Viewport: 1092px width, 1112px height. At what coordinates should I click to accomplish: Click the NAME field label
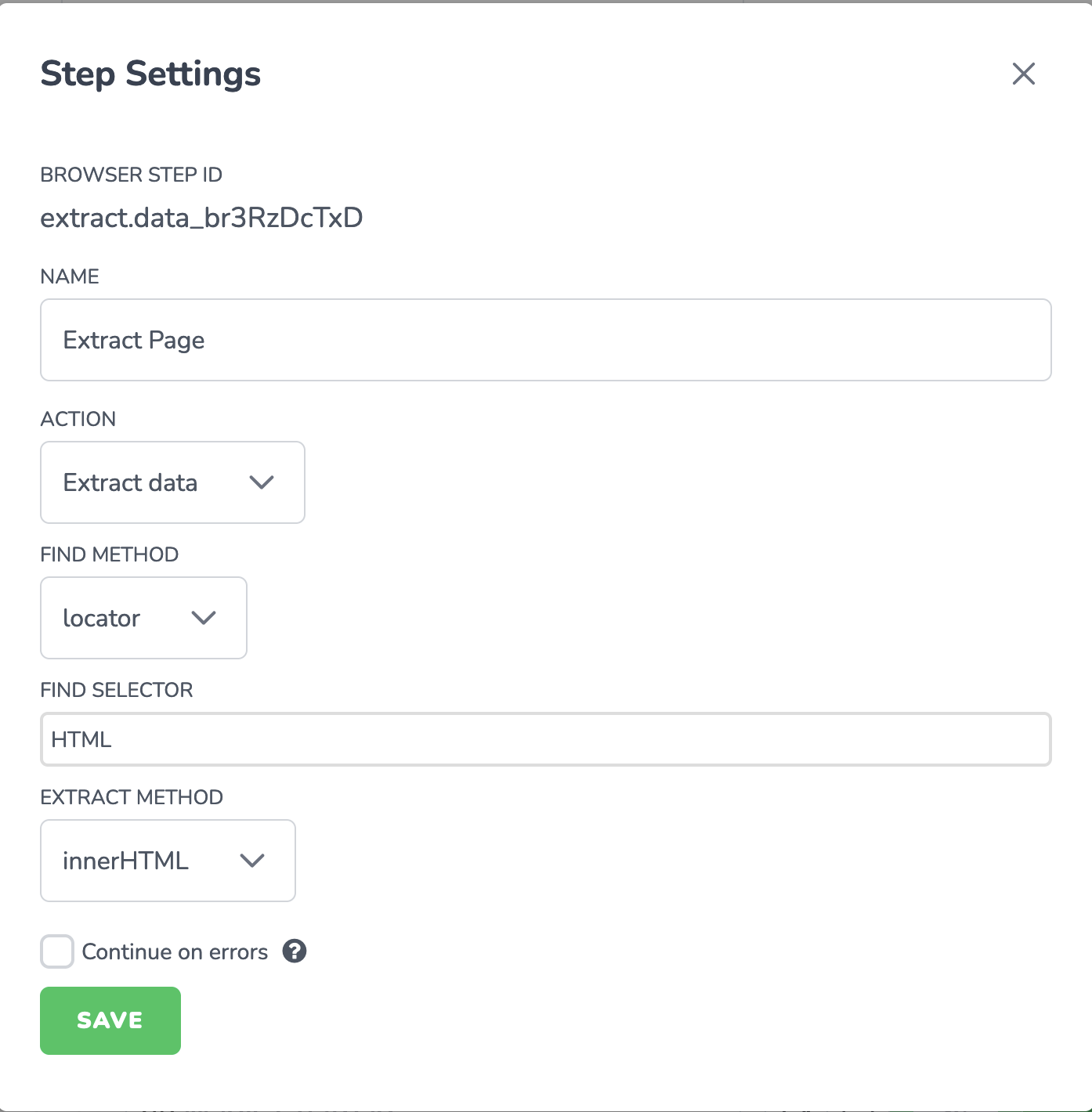pos(70,276)
